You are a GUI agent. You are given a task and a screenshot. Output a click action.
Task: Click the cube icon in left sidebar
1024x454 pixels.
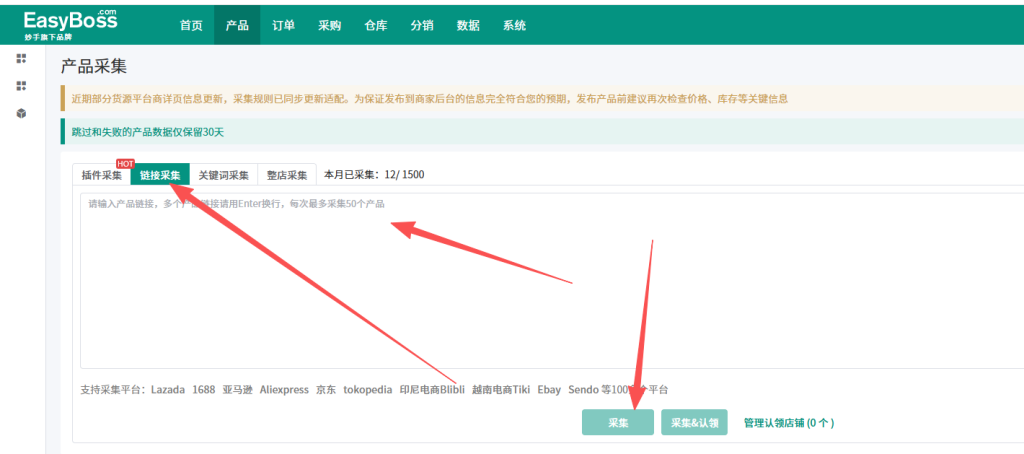click(x=21, y=113)
